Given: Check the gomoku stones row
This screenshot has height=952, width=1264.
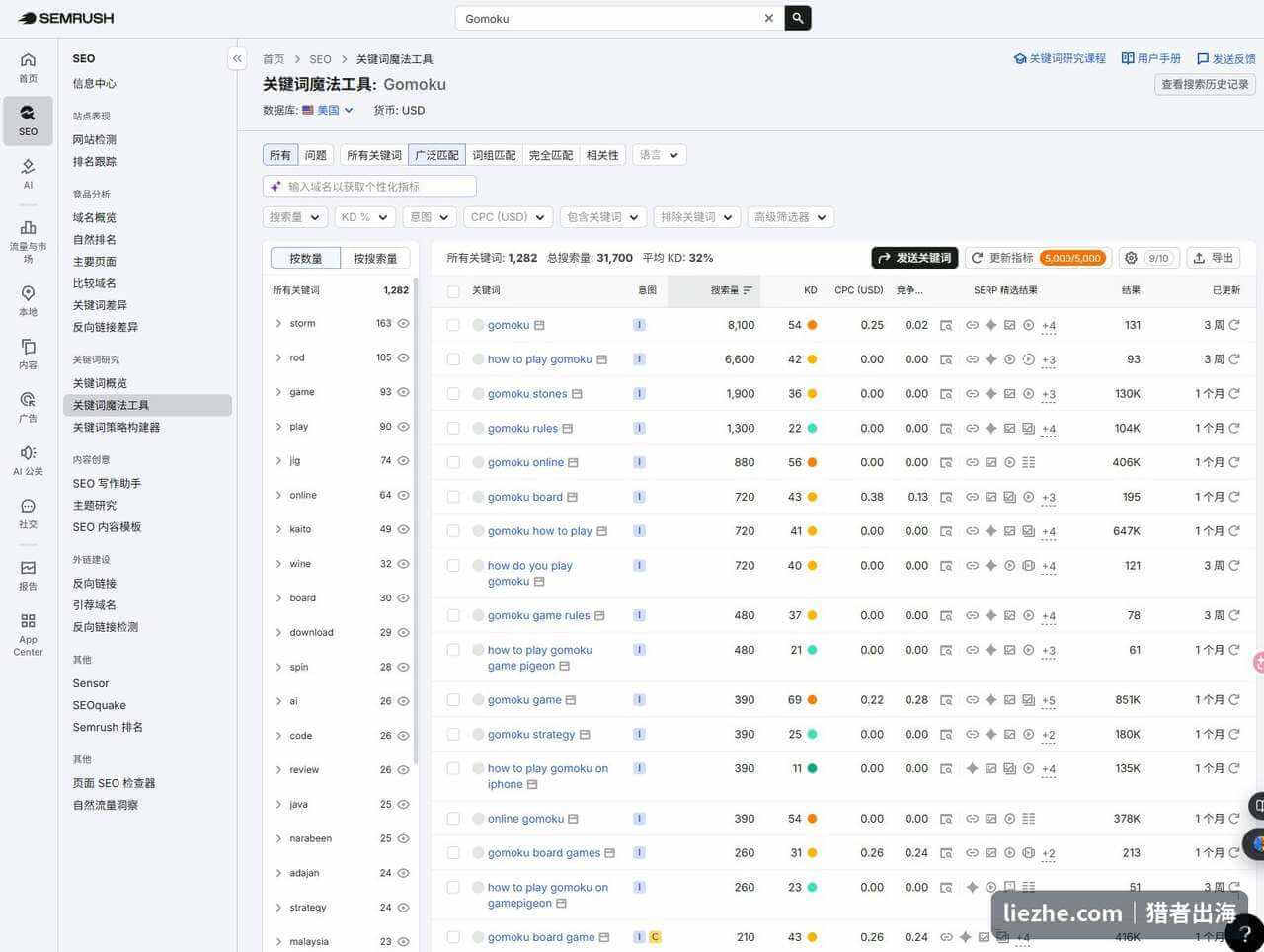Looking at the screenshot, I should [x=453, y=393].
